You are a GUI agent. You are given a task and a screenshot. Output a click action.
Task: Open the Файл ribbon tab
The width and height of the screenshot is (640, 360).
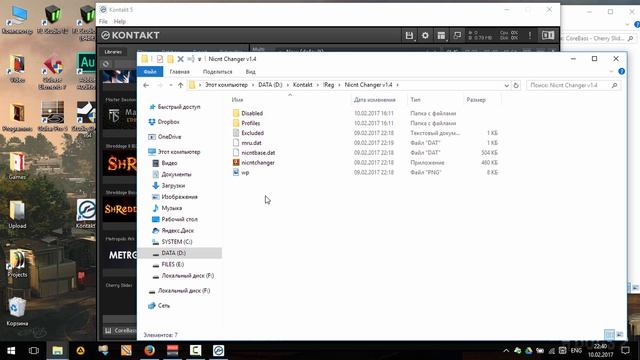[150, 72]
